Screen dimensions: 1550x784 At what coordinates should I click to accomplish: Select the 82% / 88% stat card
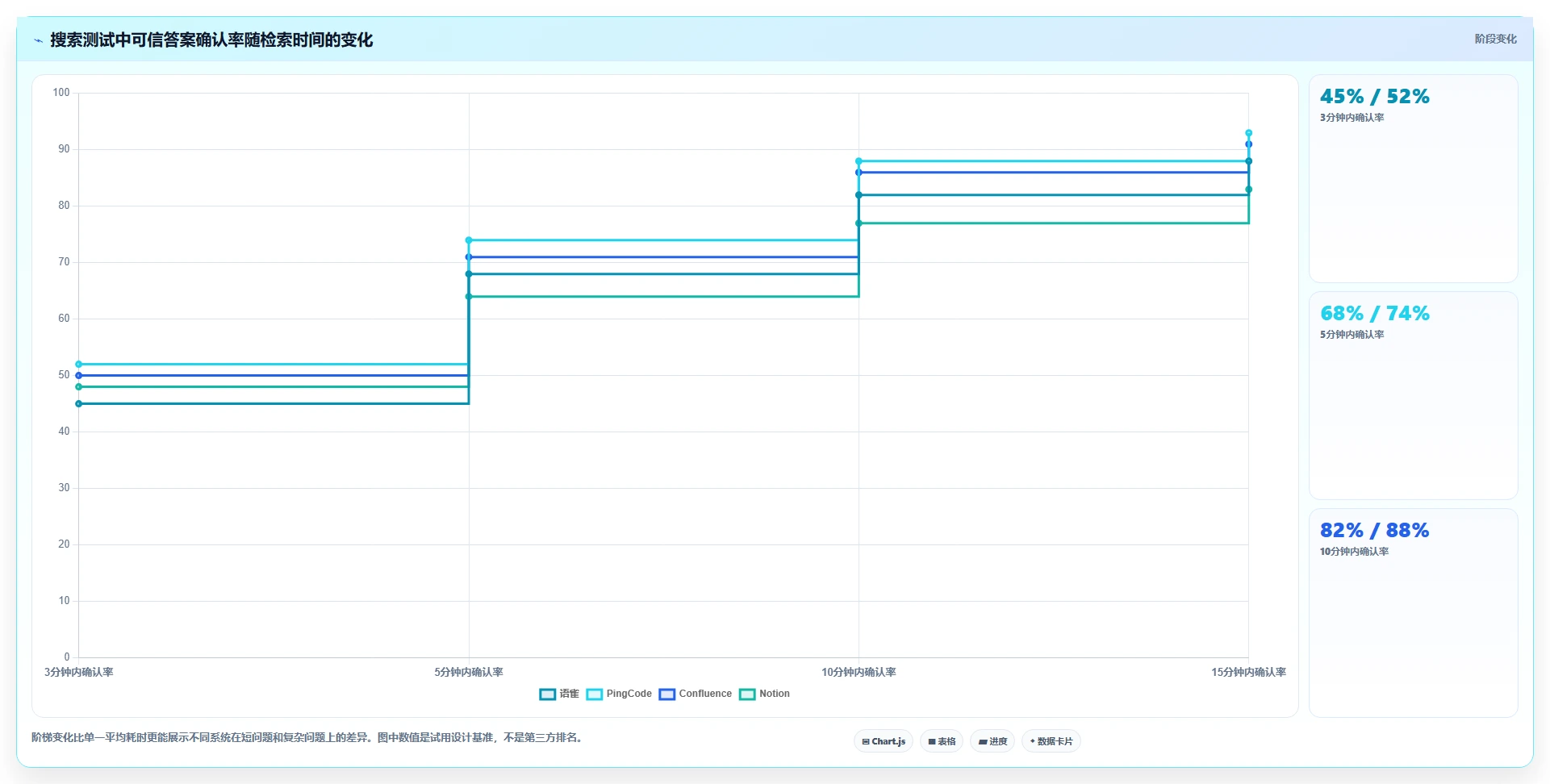[x=1413, y=612]
